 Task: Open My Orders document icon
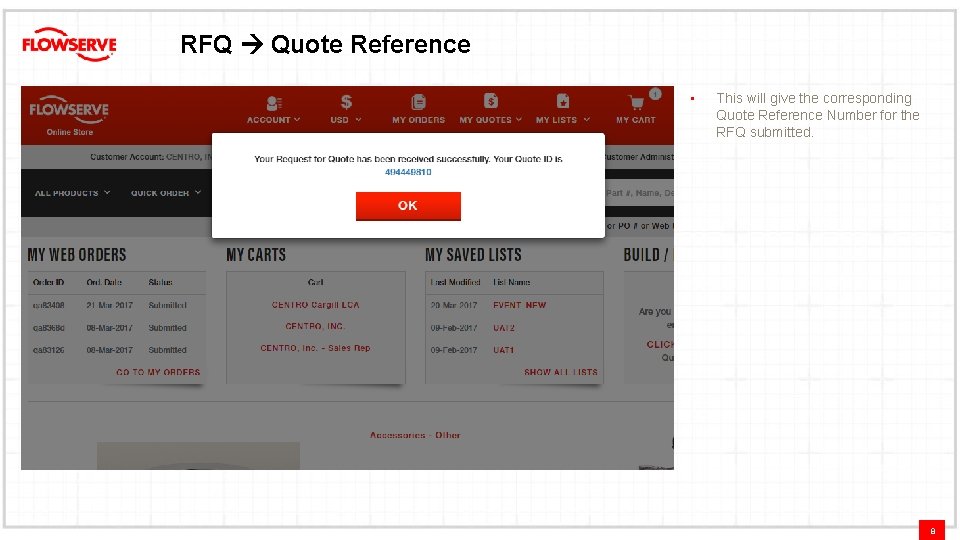pyautogui.click(x=418, y=102)
